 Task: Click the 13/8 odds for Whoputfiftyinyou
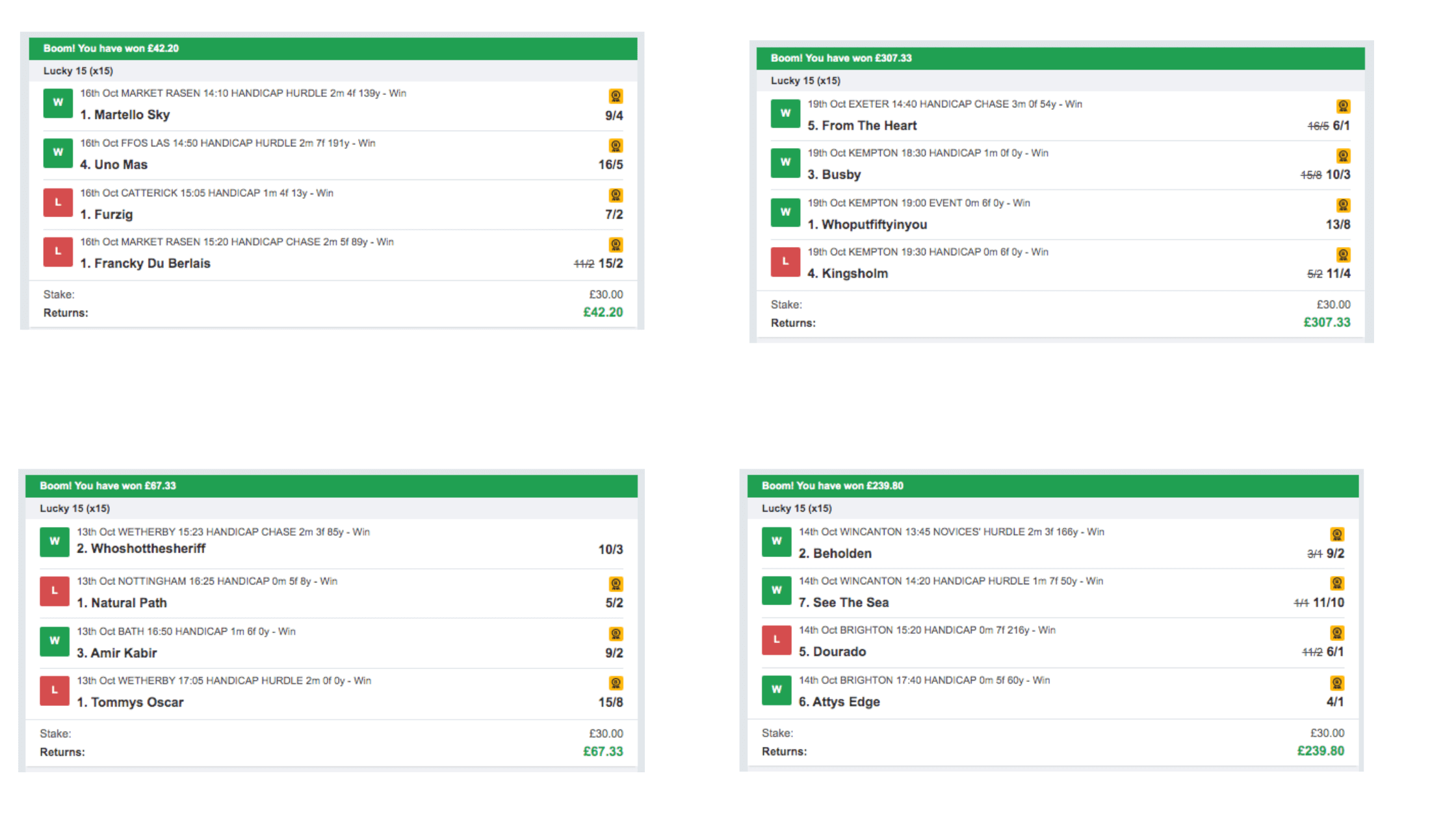coord(1338,225)
